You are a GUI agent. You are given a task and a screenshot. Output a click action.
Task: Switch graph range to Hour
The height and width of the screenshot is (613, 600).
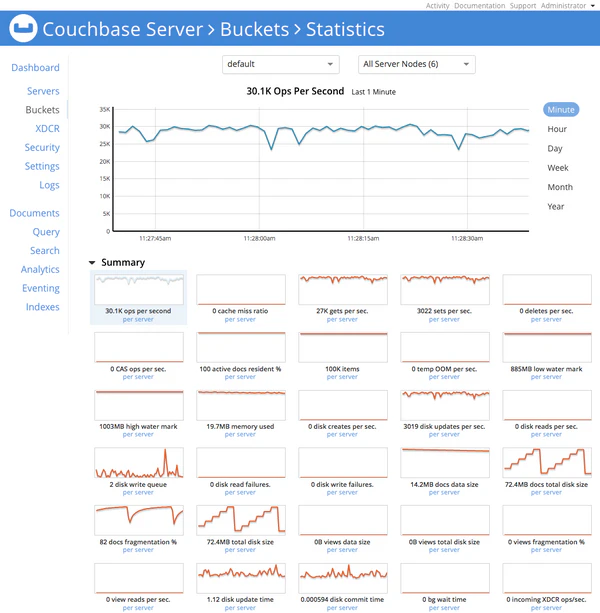tap(557, 129)
